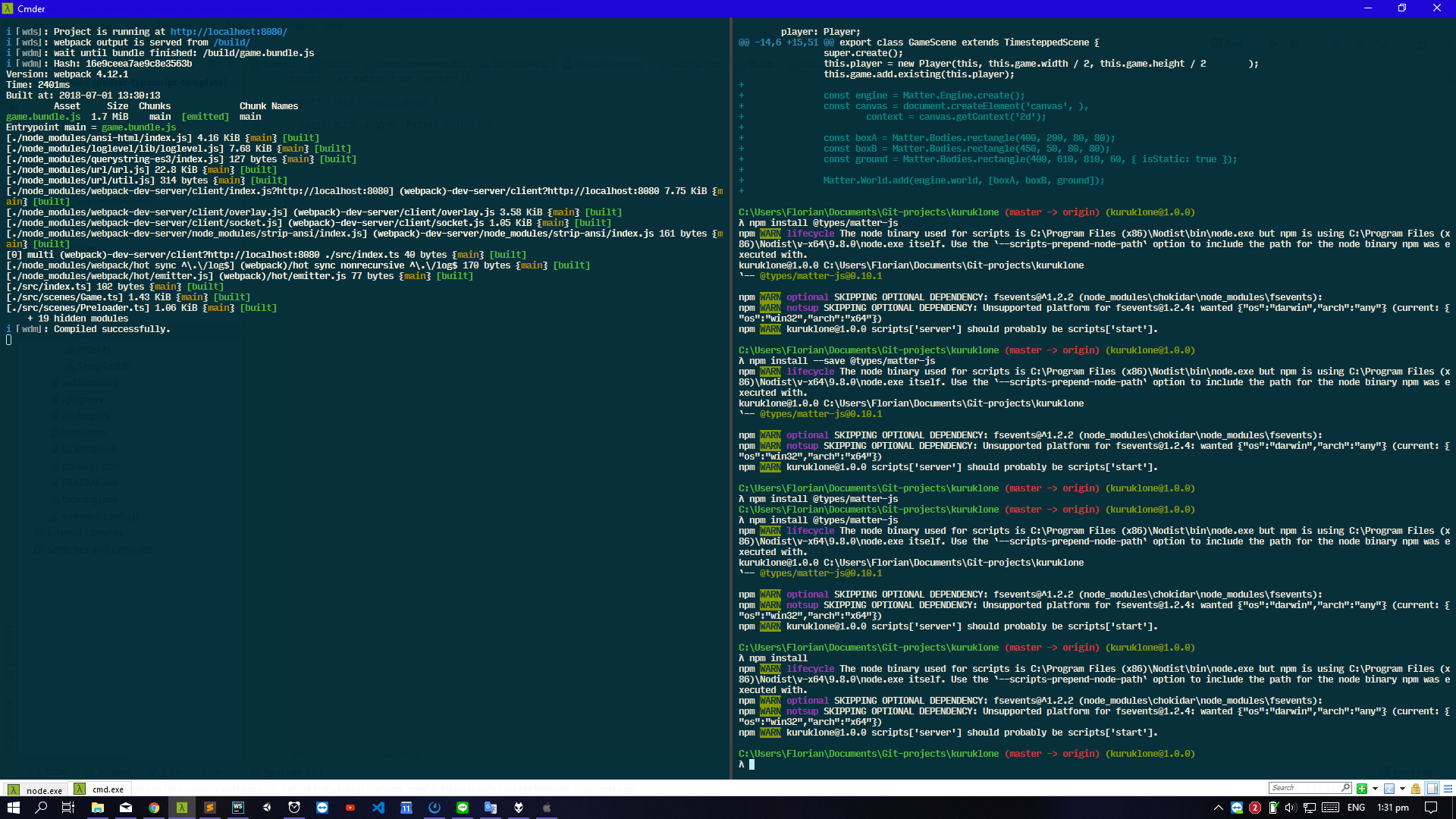The width and height of the screenshot is (1456, 819).
Task: Open Google Chrome from the taskbar
Action: (x=154, y=808)
